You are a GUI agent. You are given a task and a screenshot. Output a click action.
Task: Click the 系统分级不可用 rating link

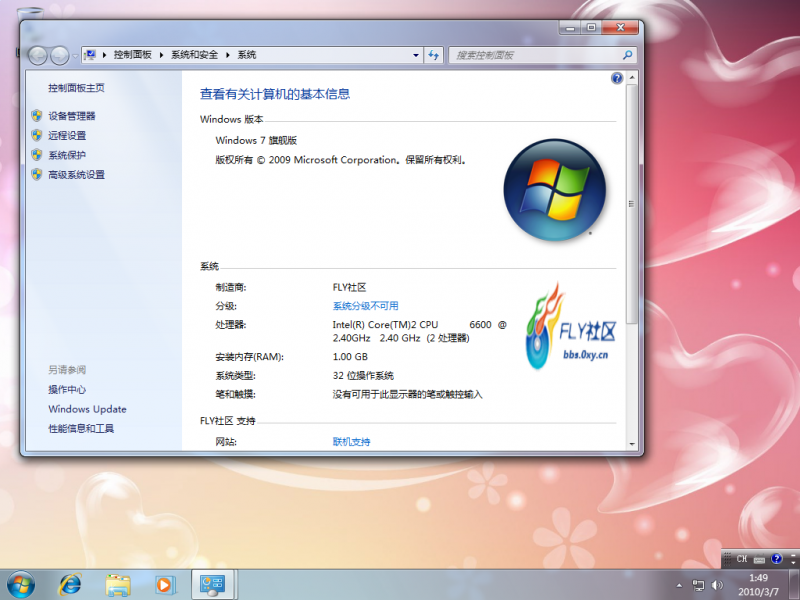coord(365,306)
